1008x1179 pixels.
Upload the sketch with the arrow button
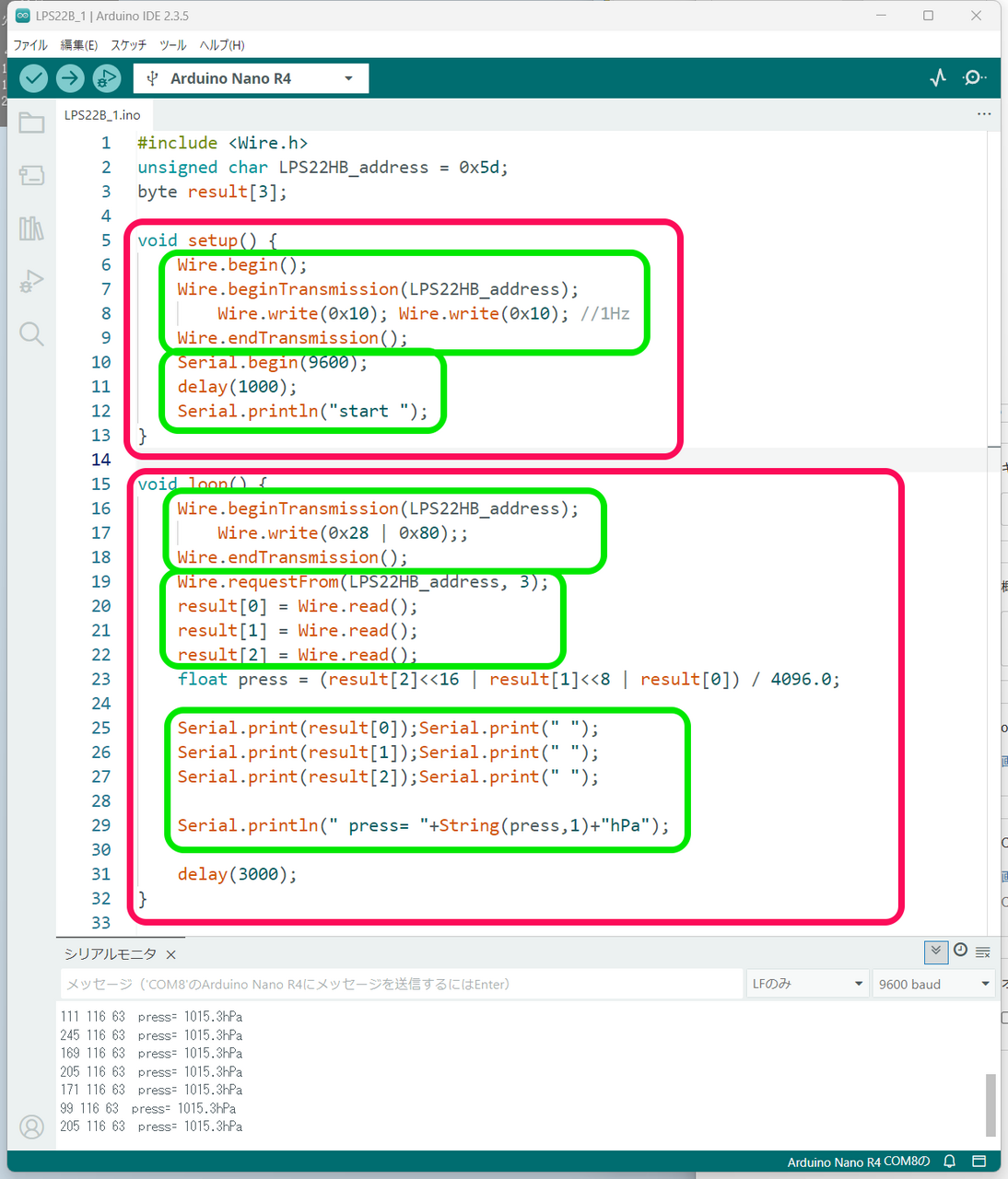70,78
